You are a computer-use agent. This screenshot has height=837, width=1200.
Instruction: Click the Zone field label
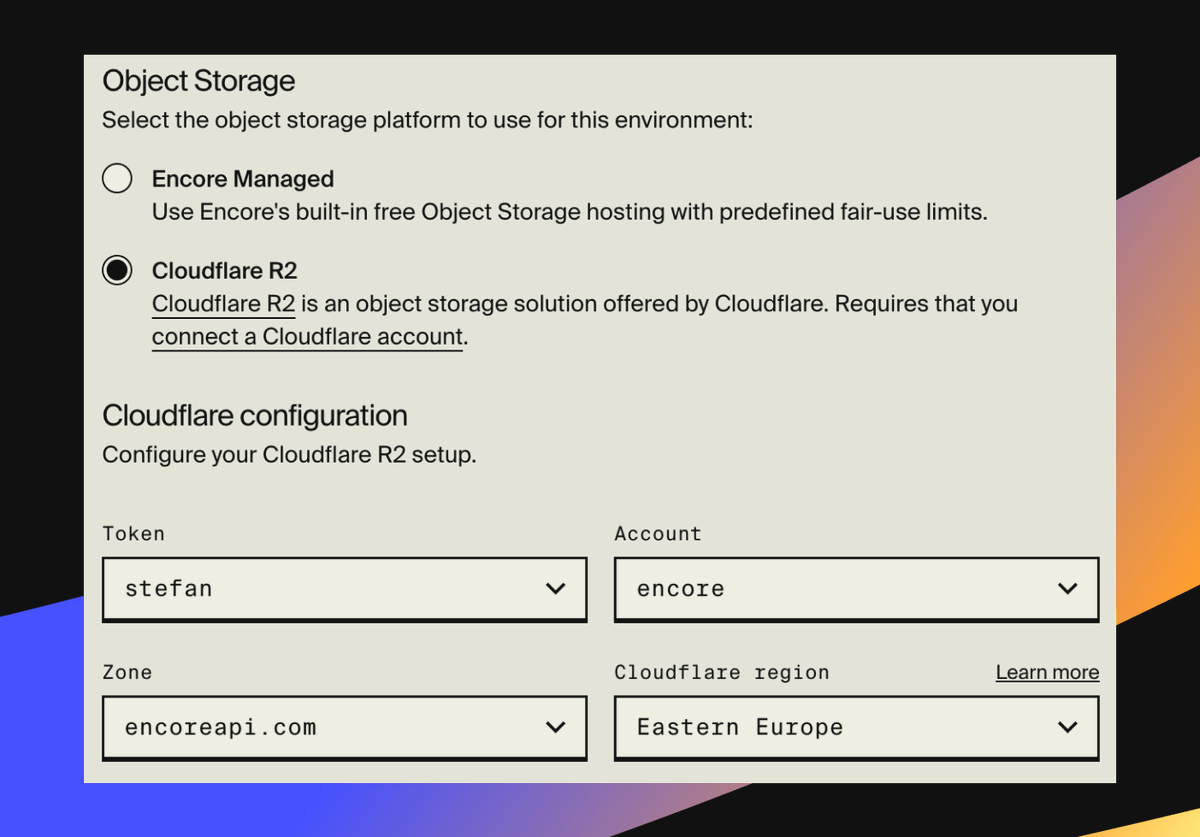tap(127, 672)
